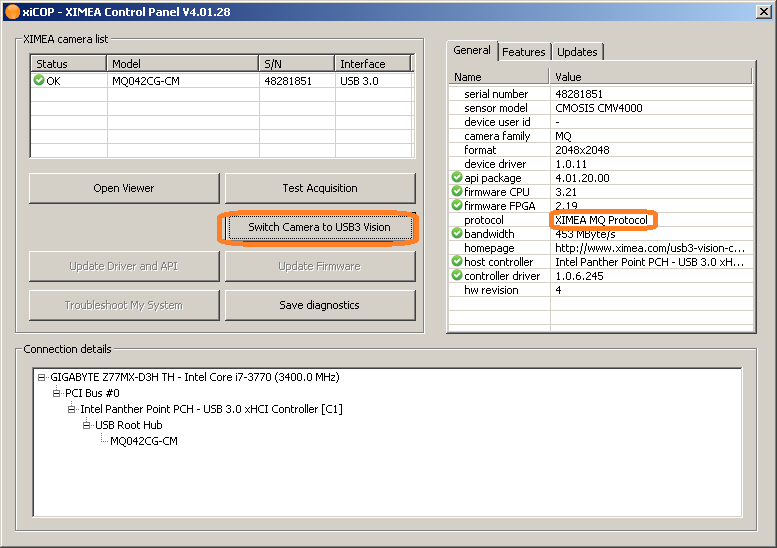Click the Update Firmware button

[320, 266]
